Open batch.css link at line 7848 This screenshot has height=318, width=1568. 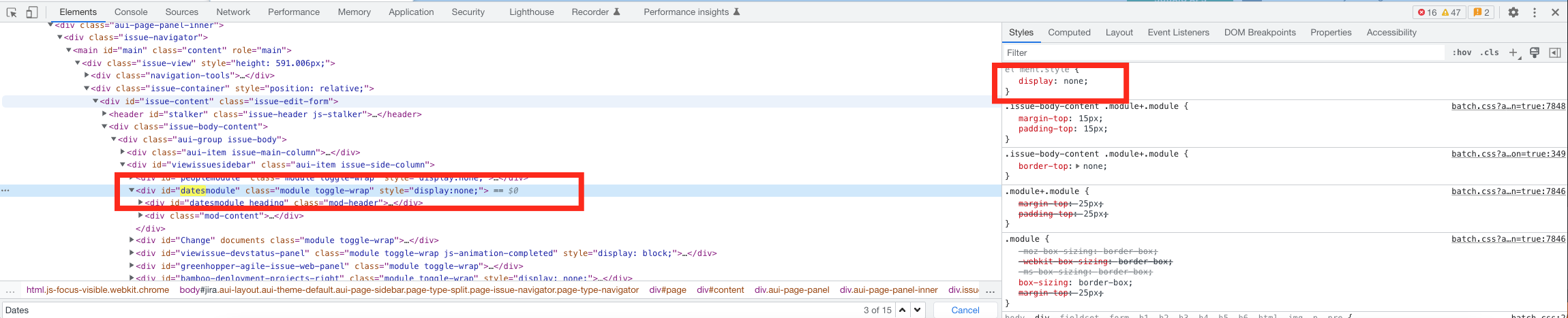click(x=1508, y=106)
